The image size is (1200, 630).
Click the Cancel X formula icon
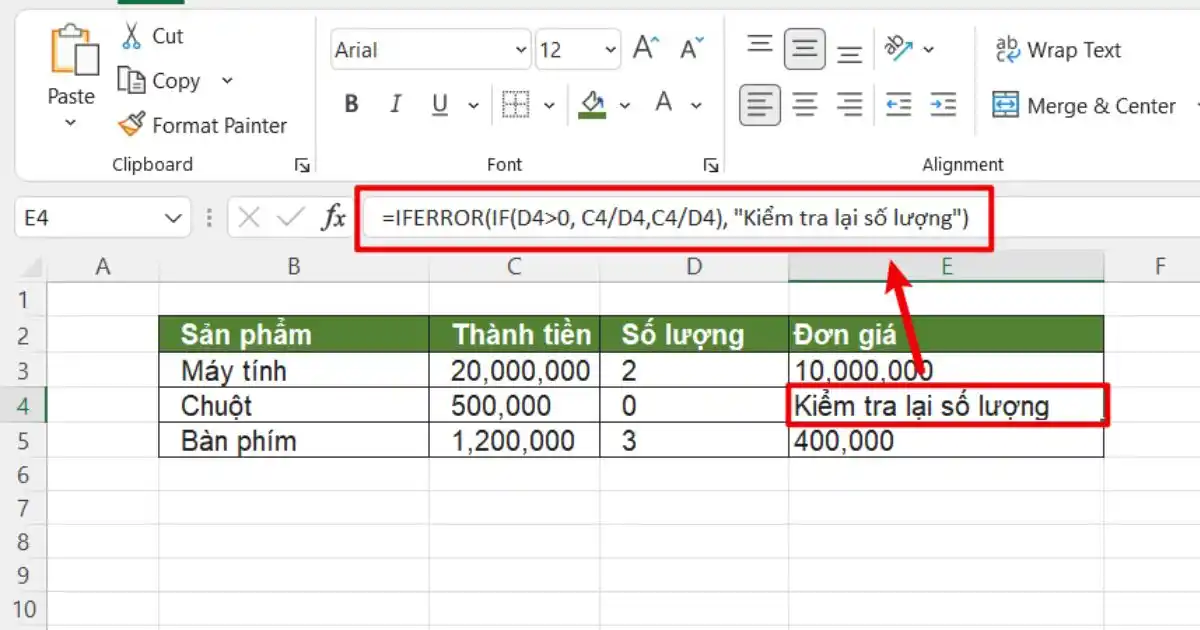(249, 217)
